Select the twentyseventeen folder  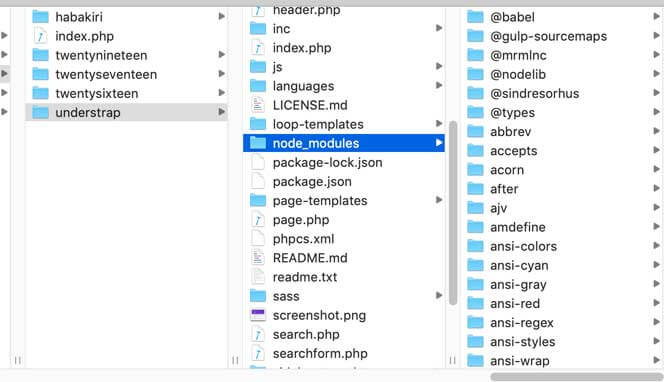(x=127, y=75)
